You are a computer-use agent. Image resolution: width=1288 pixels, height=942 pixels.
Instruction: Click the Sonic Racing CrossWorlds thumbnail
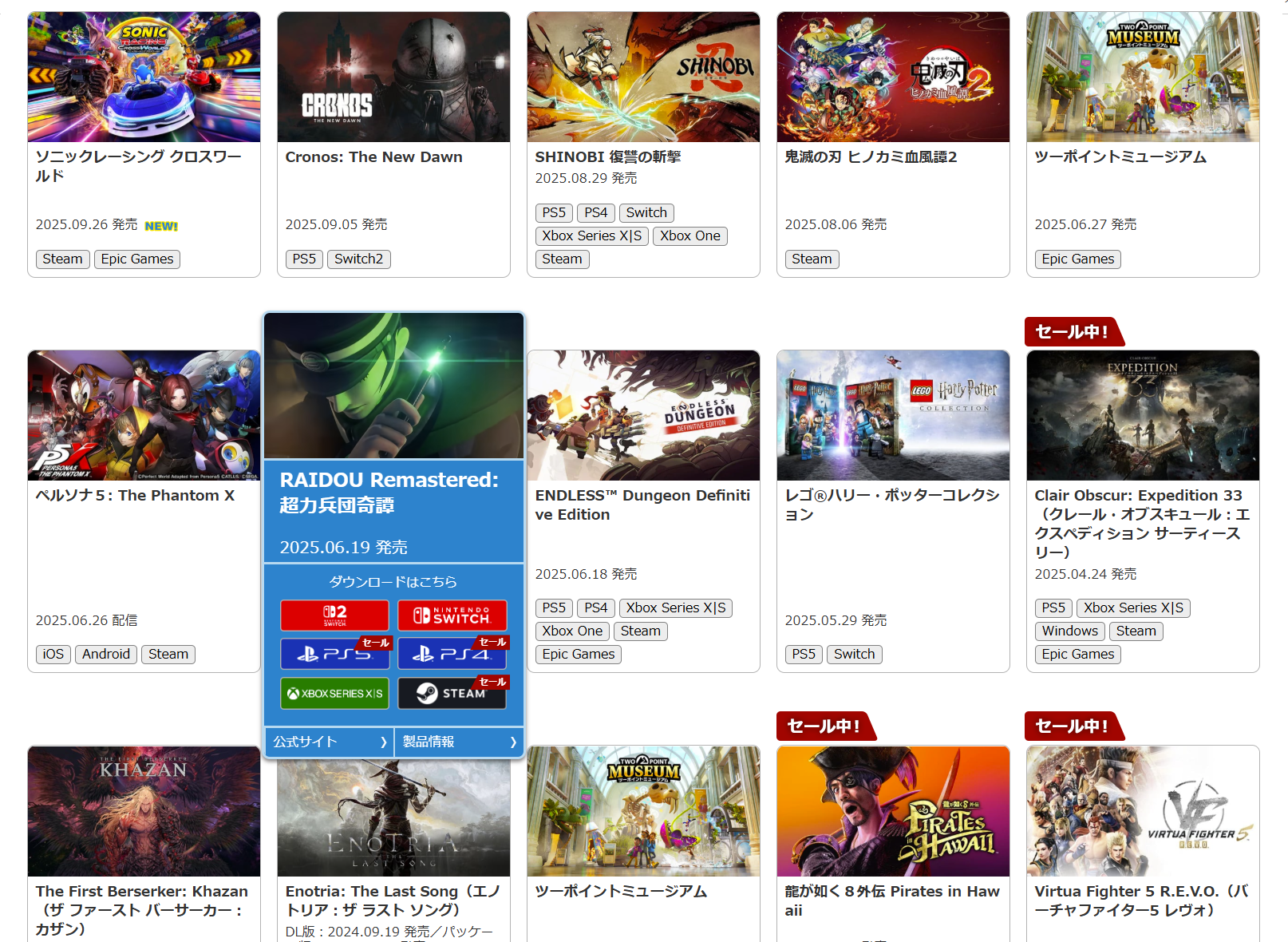tap(144, 77)
